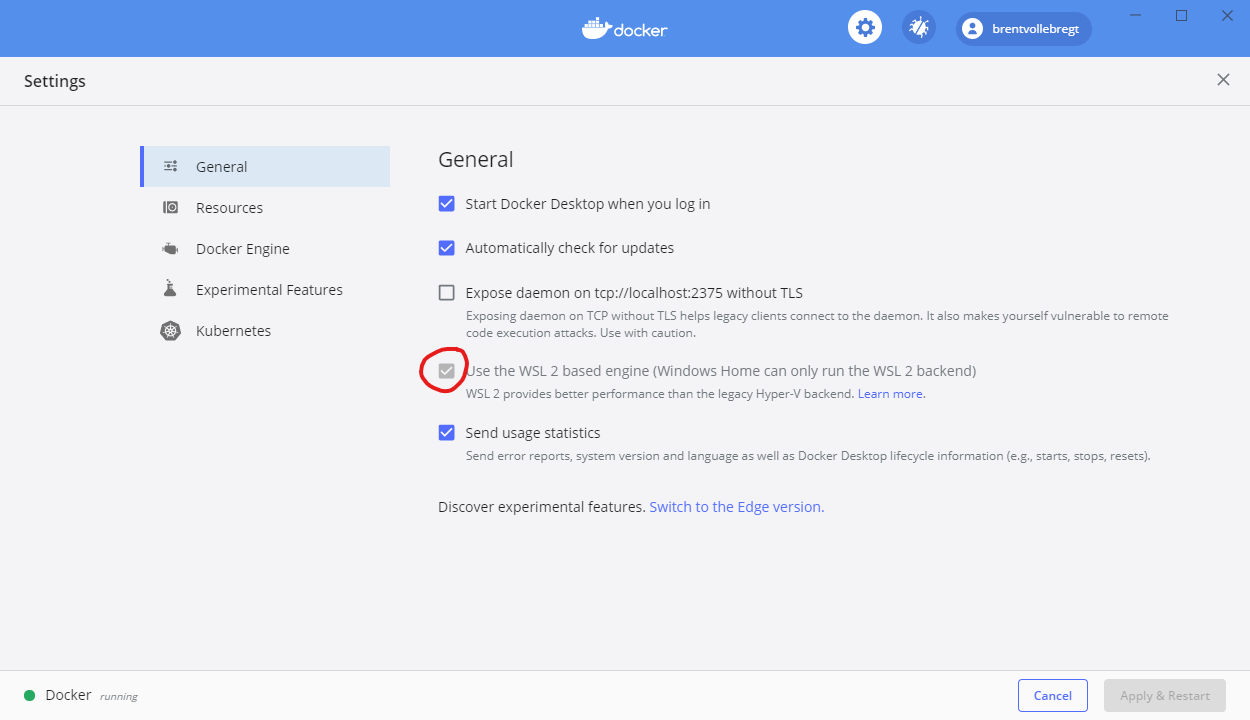Viewport: 1250px width, 720px height.
Task: Switch to Docker Engine settings
Action: coord(265,248)
